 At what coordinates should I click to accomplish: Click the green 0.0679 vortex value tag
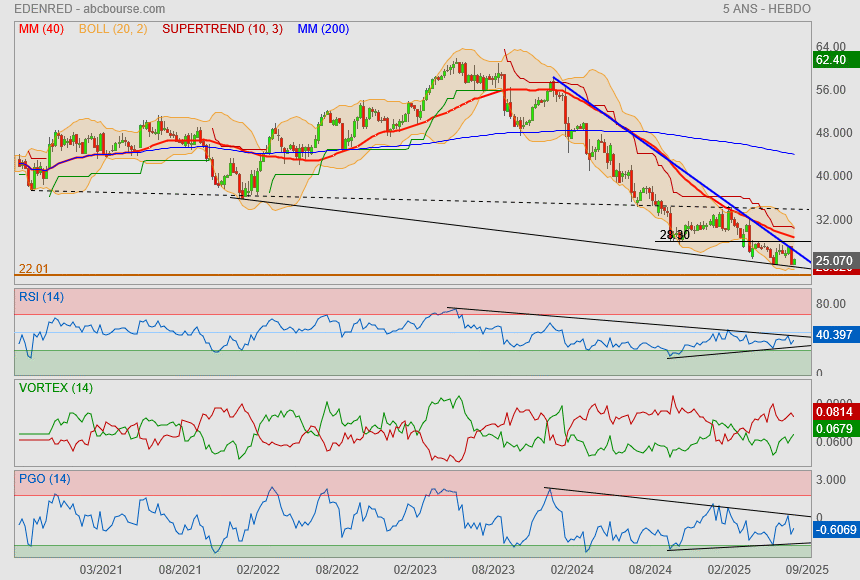833,429
